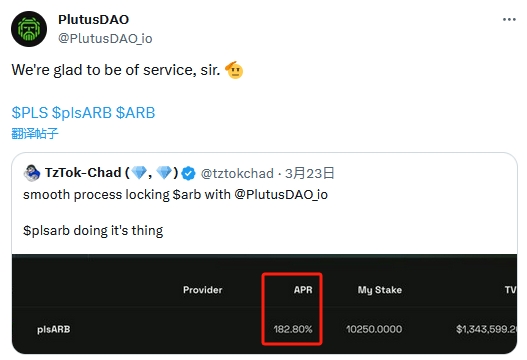Open the $ARB cashtag

[135, 113]
